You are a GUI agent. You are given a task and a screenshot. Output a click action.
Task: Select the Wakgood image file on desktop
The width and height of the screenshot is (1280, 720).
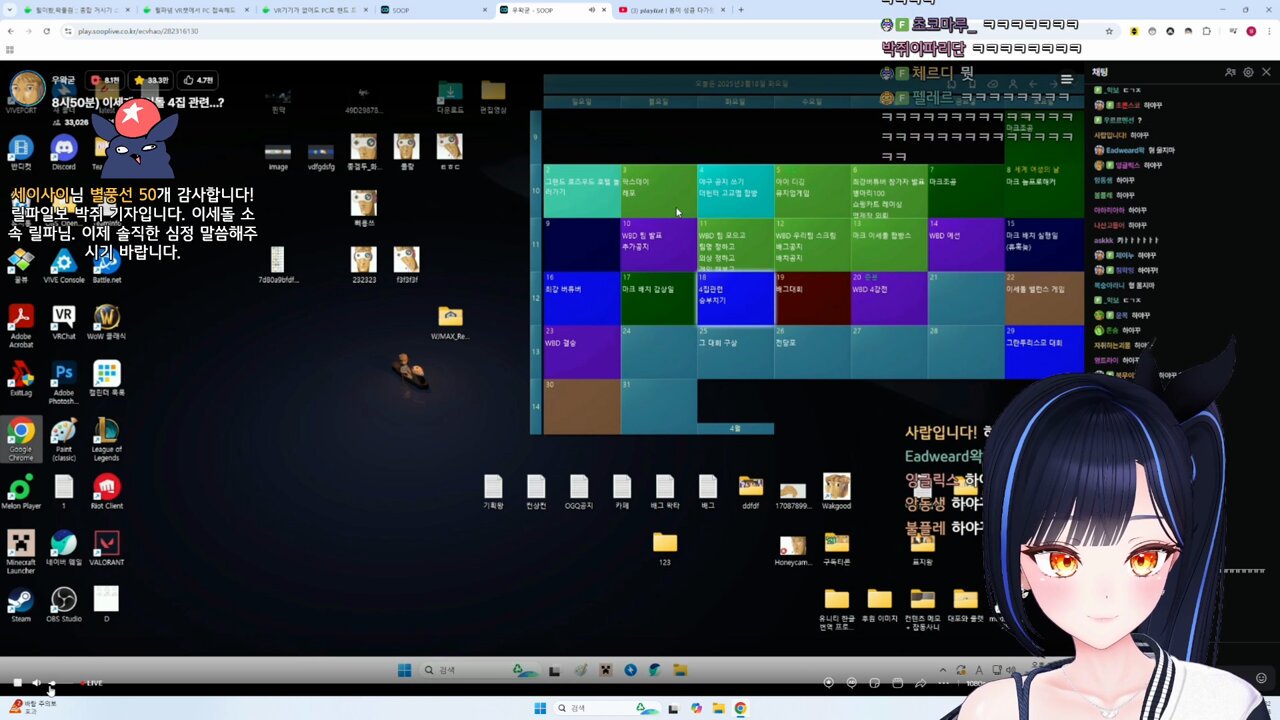836,491
